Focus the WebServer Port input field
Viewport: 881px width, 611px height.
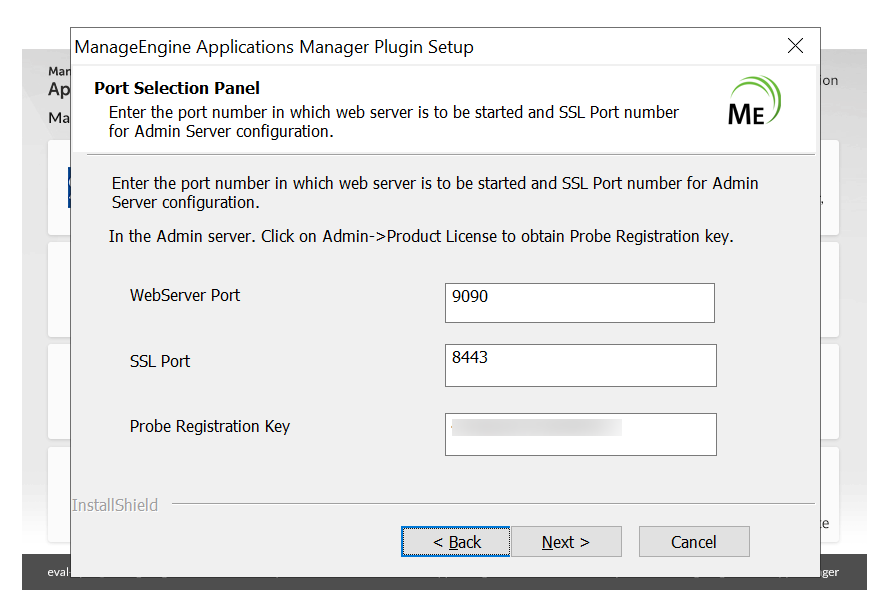(x=579, y=303)
